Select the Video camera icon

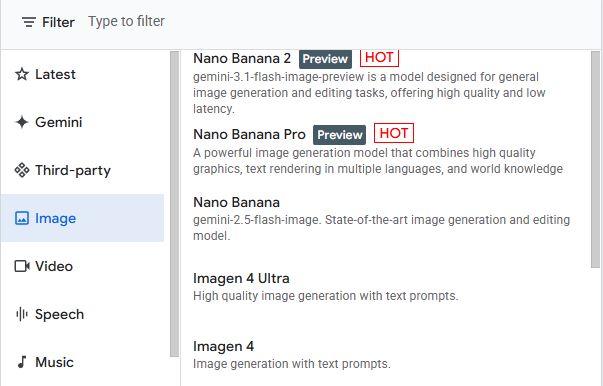[x=22, y=266]
